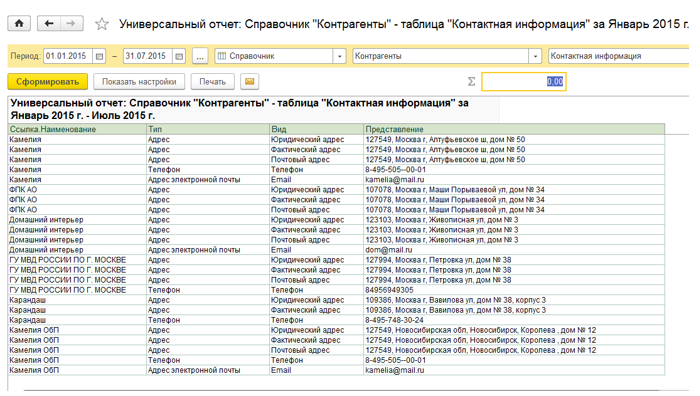Expand the Контрагенты dropdown arrow

[x=535, y=56]
